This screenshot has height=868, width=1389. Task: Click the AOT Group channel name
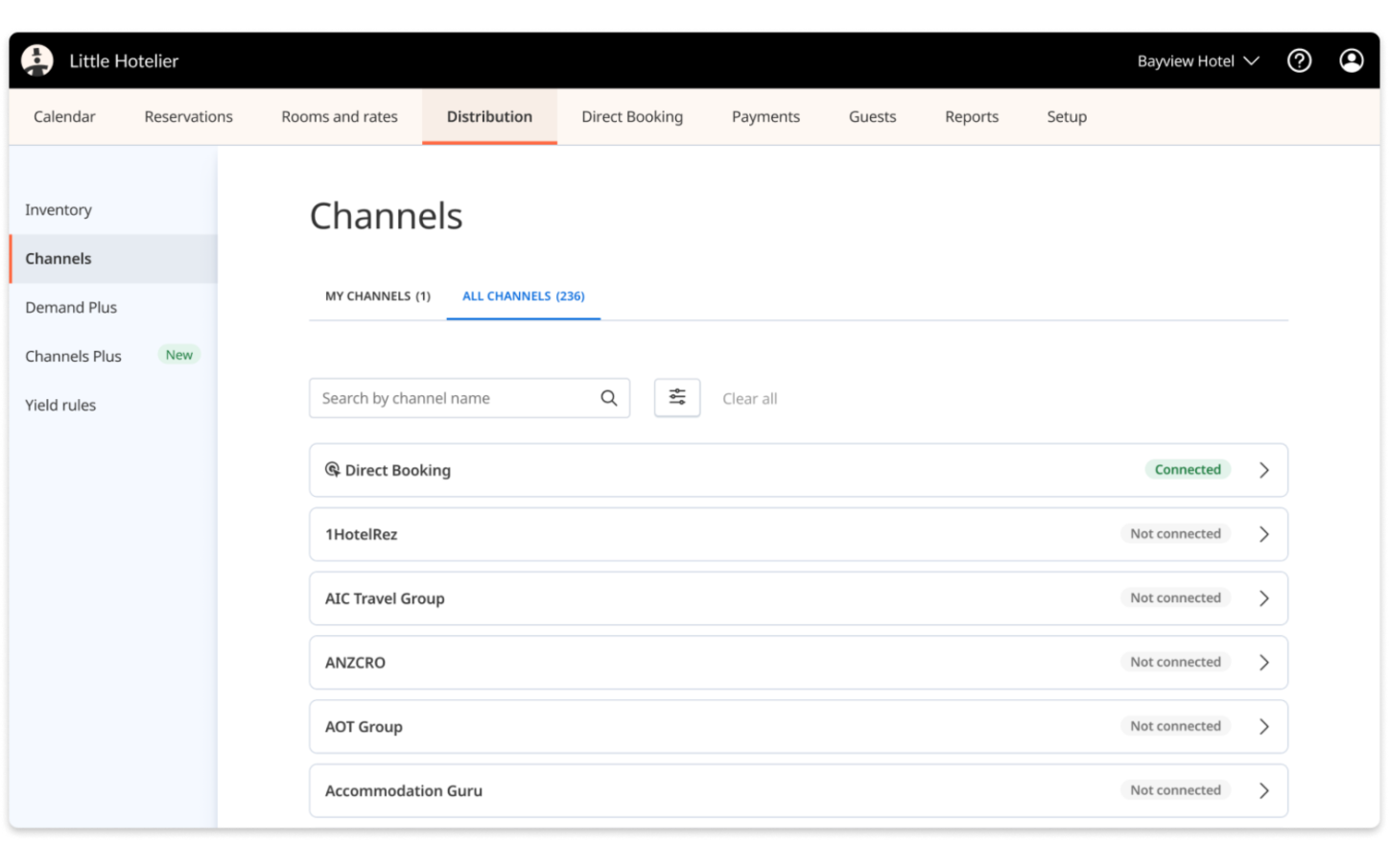(x=364, y=727)
